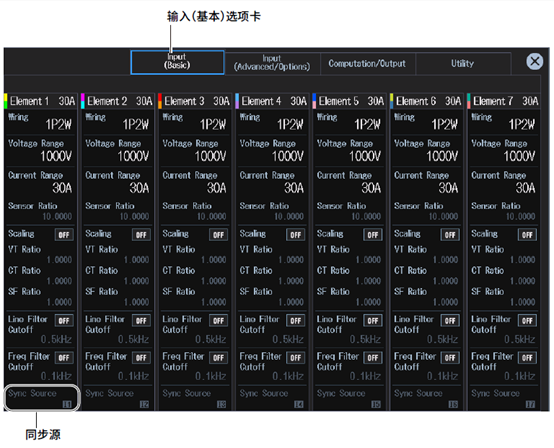Screen dimensions: 554x448
Task: Open Sync Source I4 for Element 4
Action: (x=272, y=398)
